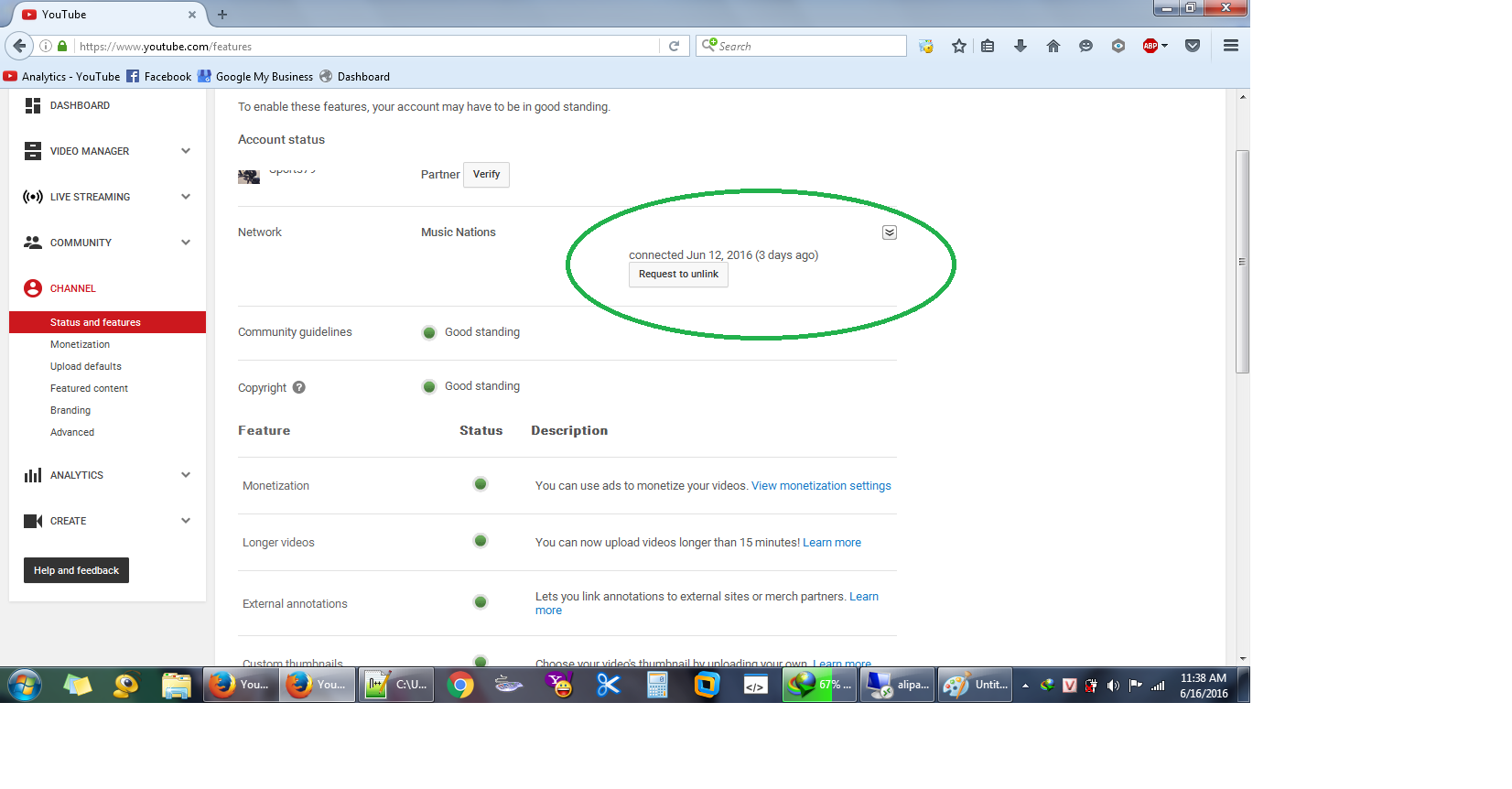Go back with the browser back arrow
The height and width of the screenshot is (789, 1512).
click(x=19, y=46)
